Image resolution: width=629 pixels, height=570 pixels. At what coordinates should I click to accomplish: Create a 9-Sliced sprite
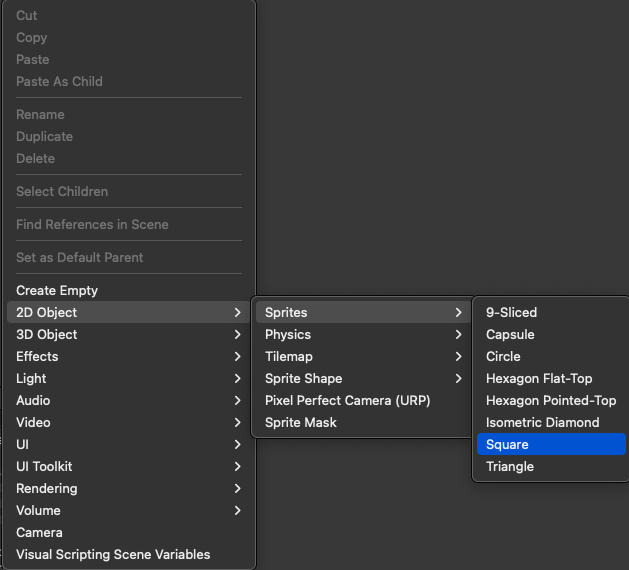(x=551, y=312)
